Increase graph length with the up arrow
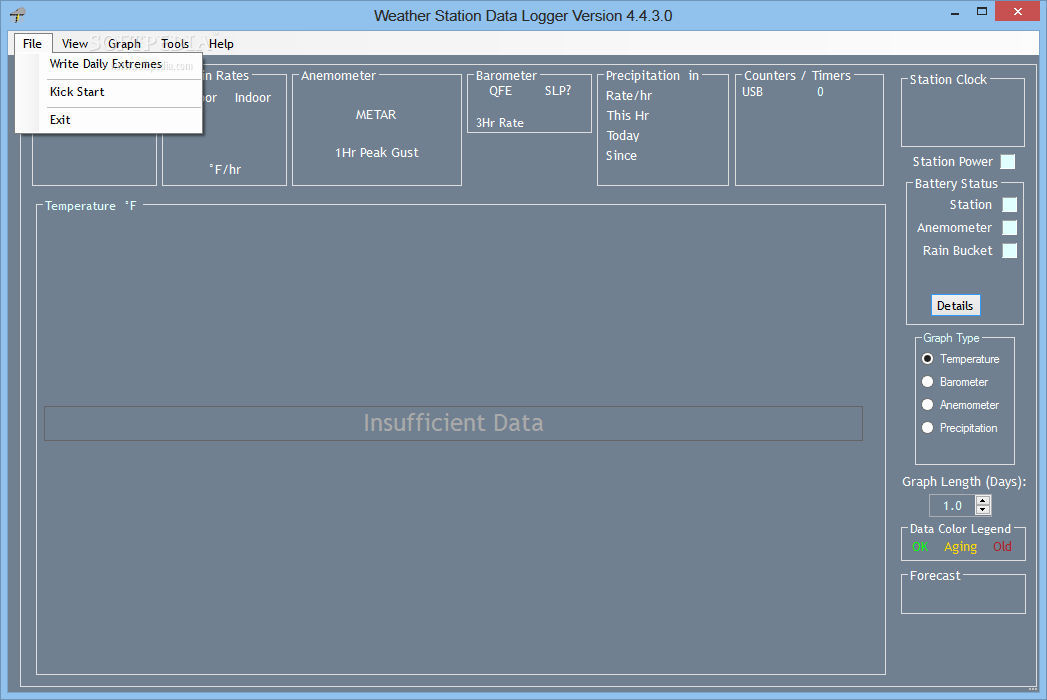The height and width of the screenshot is (700, 1047). [982, 501]
